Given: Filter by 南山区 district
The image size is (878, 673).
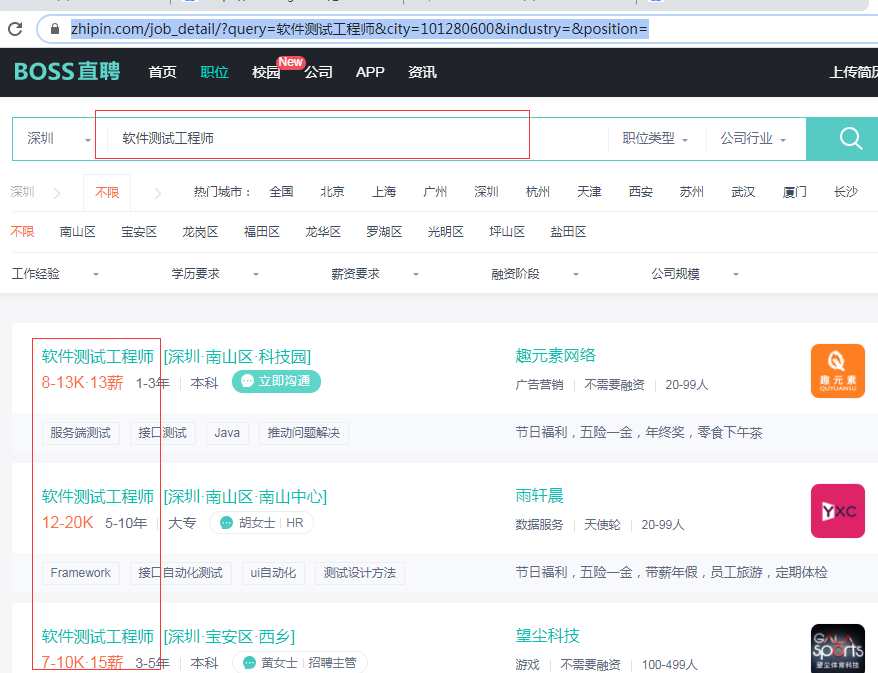Looking at the screenshot, I should [x=78, y=232].
